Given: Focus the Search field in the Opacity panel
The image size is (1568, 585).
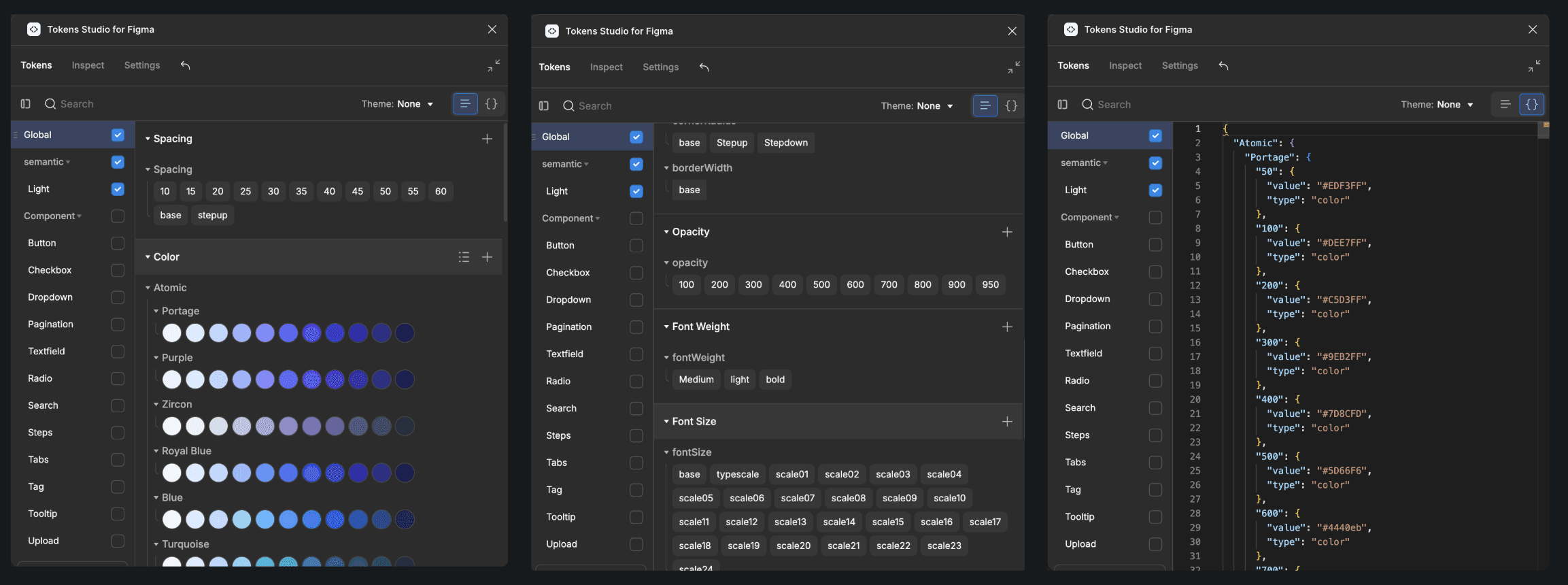Looking at the screenshot, I should 595,106.
